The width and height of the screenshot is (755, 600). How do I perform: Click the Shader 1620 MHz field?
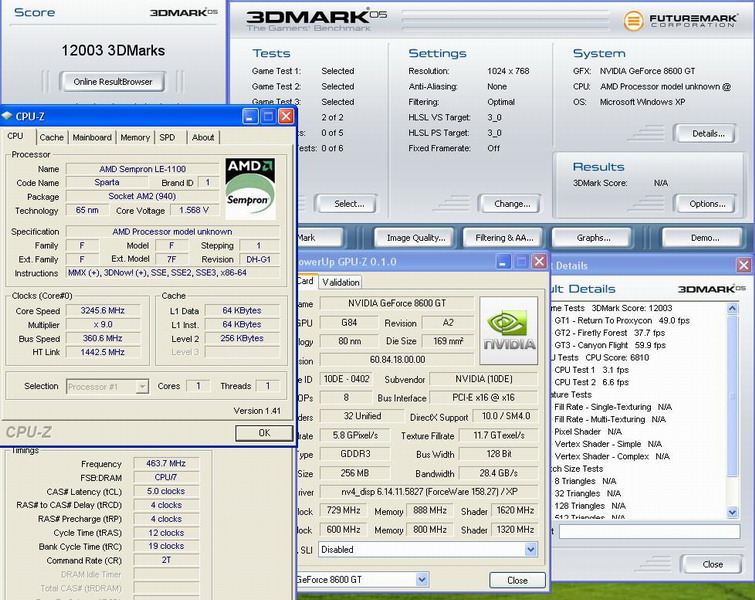coord(515,510)
